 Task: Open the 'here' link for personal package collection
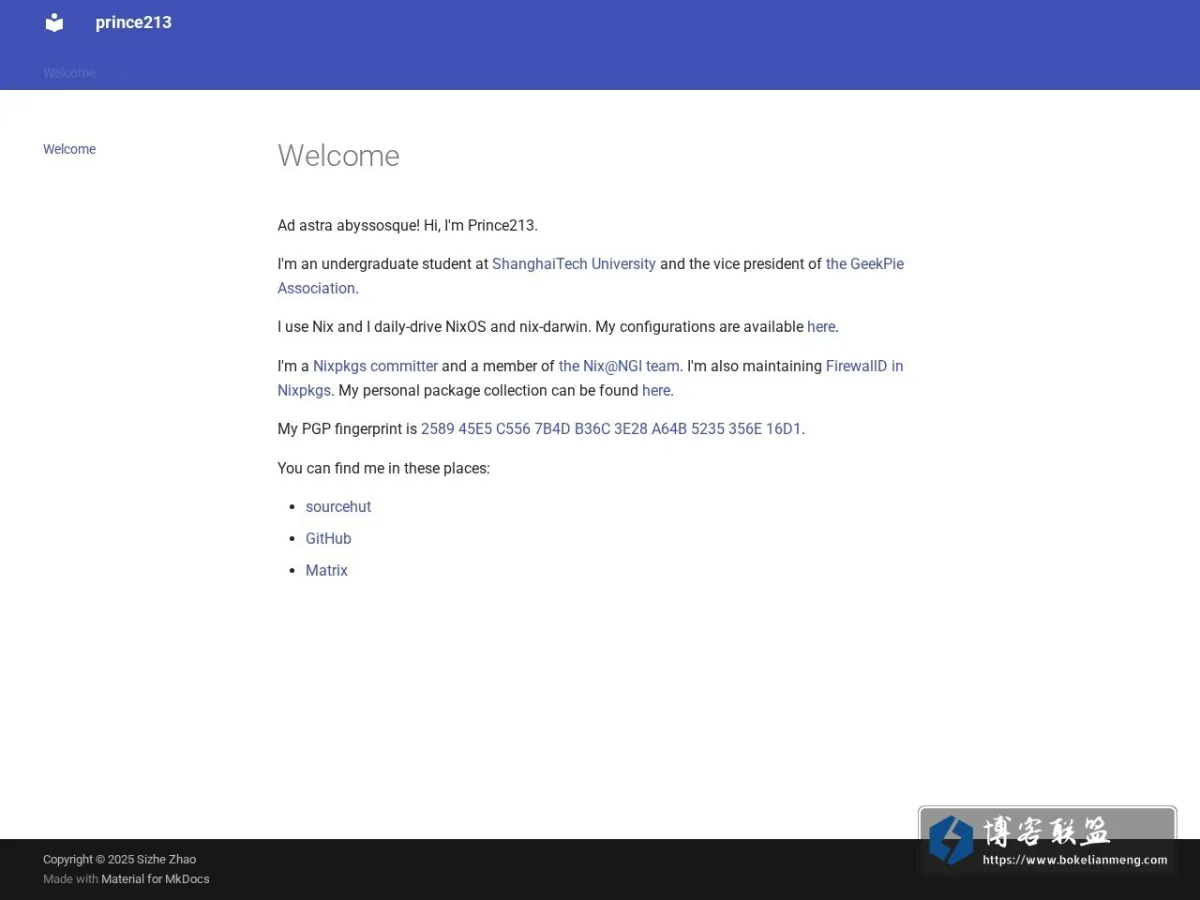(x=656, y=391)
